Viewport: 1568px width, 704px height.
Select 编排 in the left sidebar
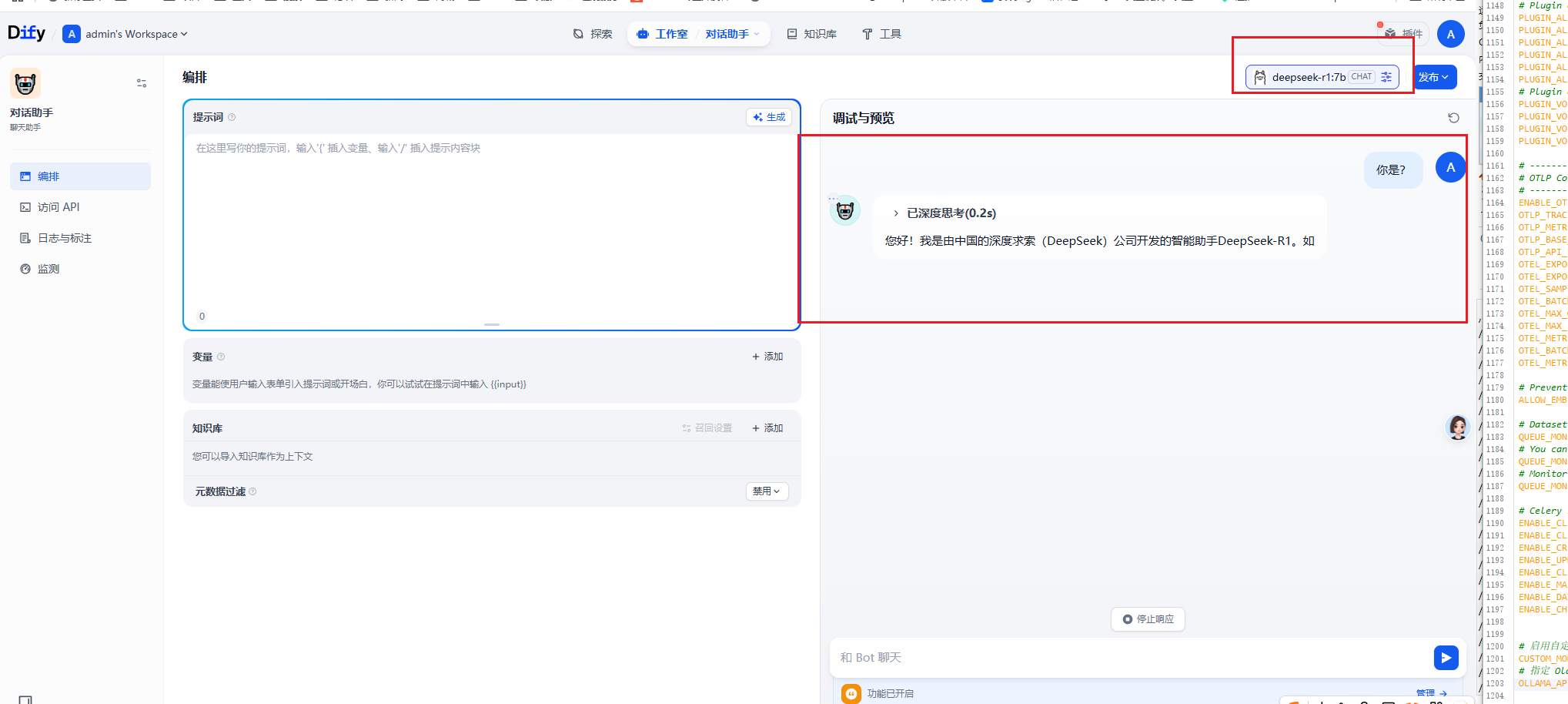coord(48,176)
